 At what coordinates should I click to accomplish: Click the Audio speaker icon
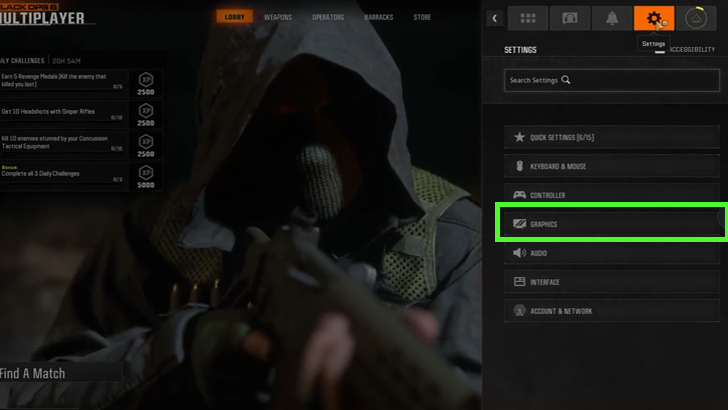point(520,253)
